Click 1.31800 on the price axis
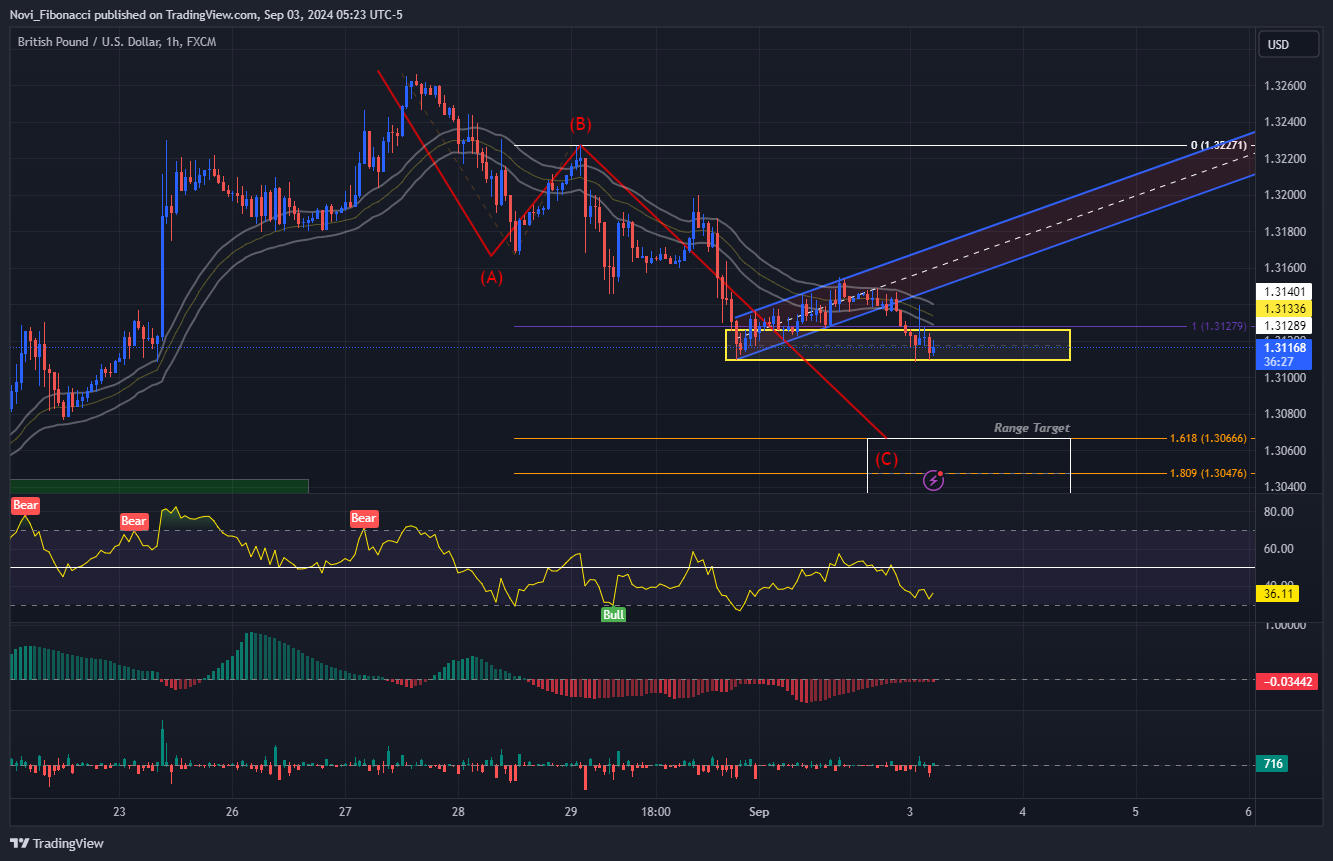This screenshot has height=861, width=1333. tap(1286, 232)
